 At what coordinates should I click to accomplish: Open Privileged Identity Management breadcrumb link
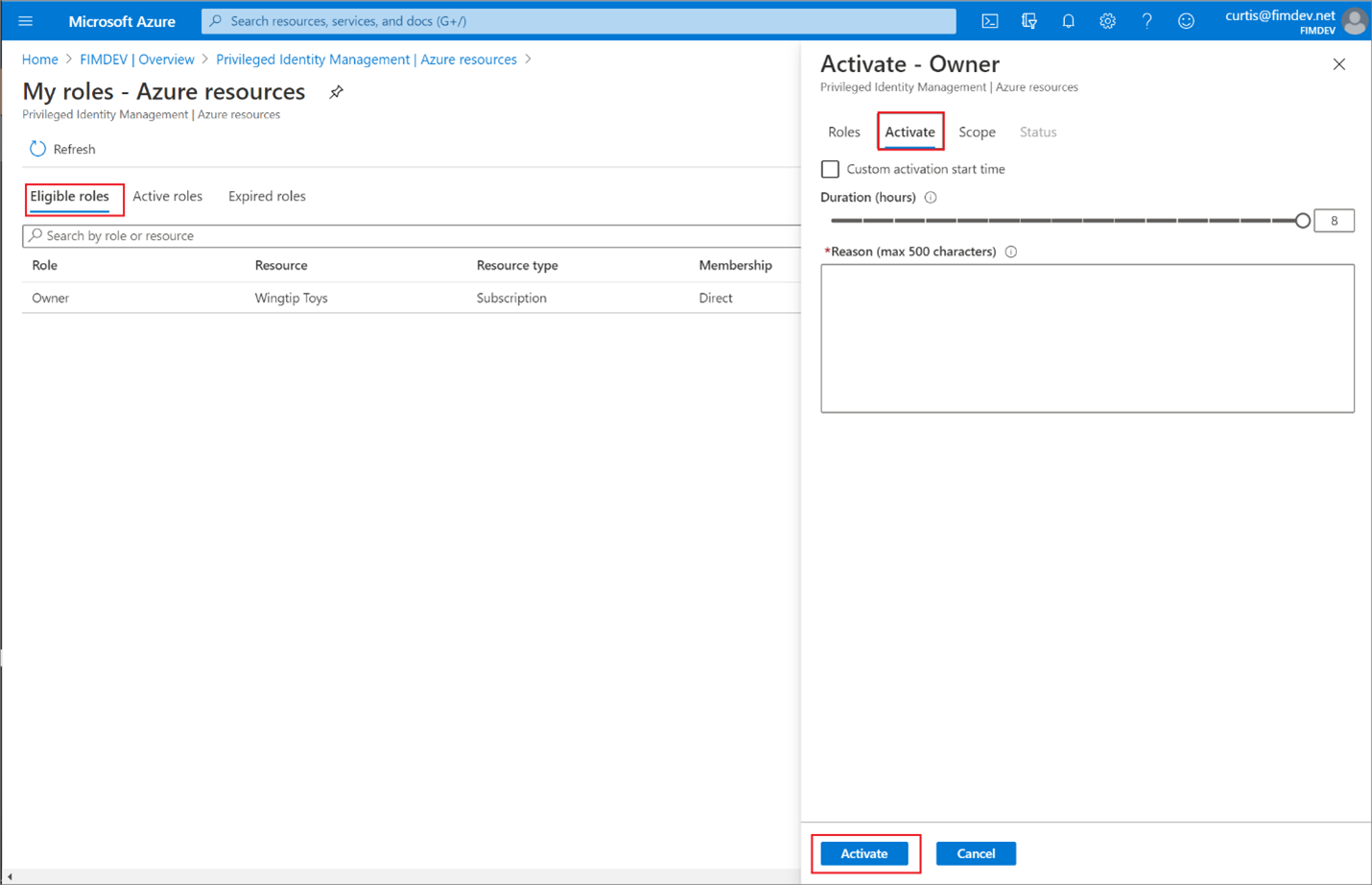367,60
